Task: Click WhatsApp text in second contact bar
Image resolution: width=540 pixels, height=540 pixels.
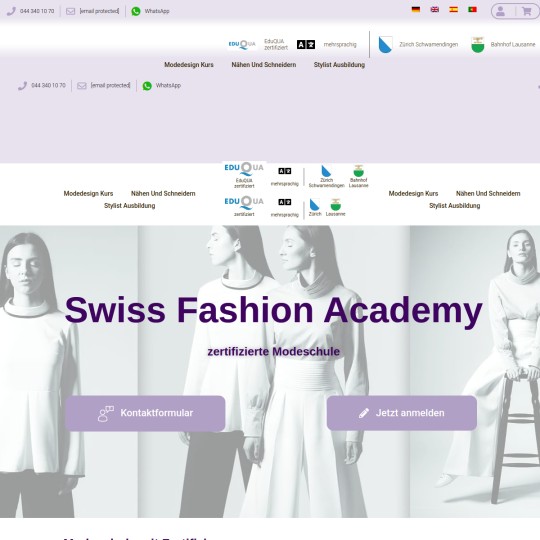Action: tap(168, 85)
